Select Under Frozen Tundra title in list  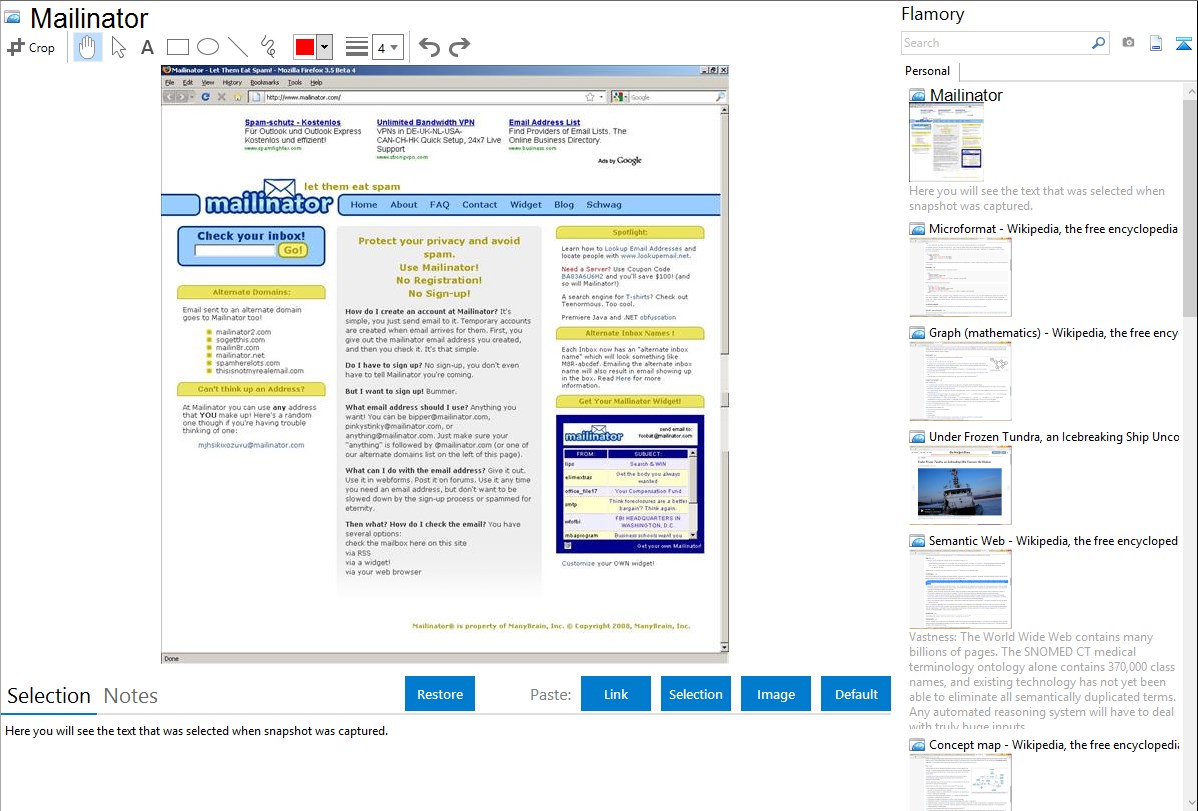(1054, 436)
